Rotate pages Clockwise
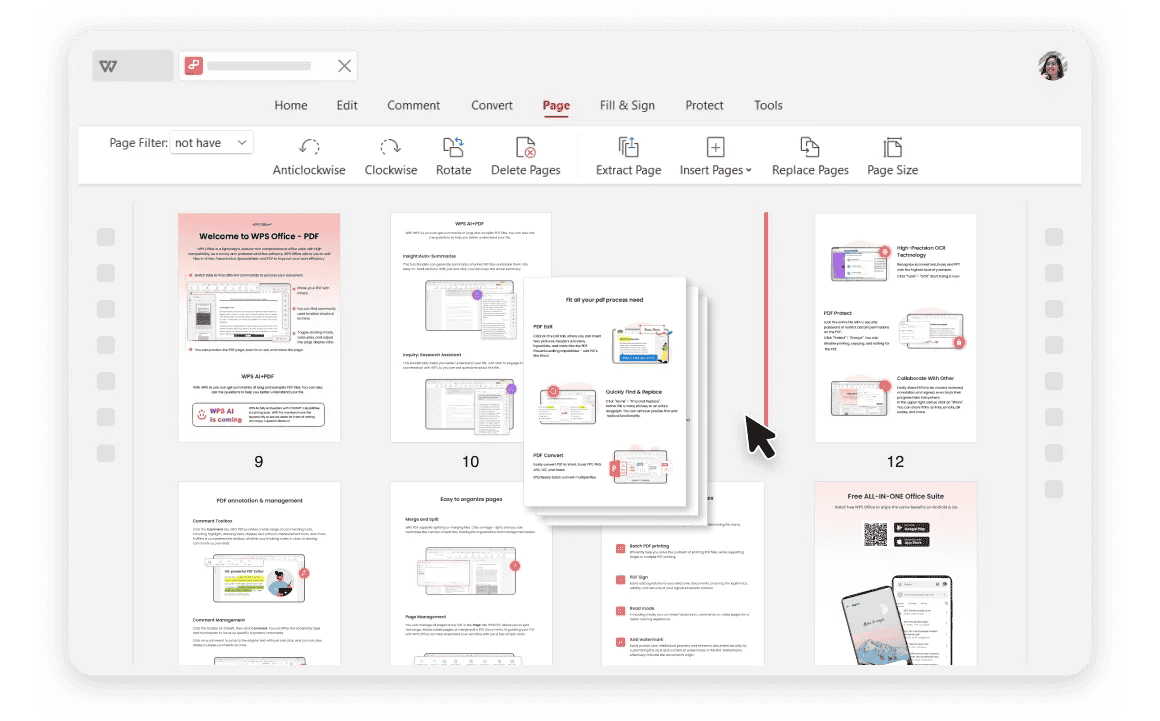 pyautogui.click(x=391, y=157)
